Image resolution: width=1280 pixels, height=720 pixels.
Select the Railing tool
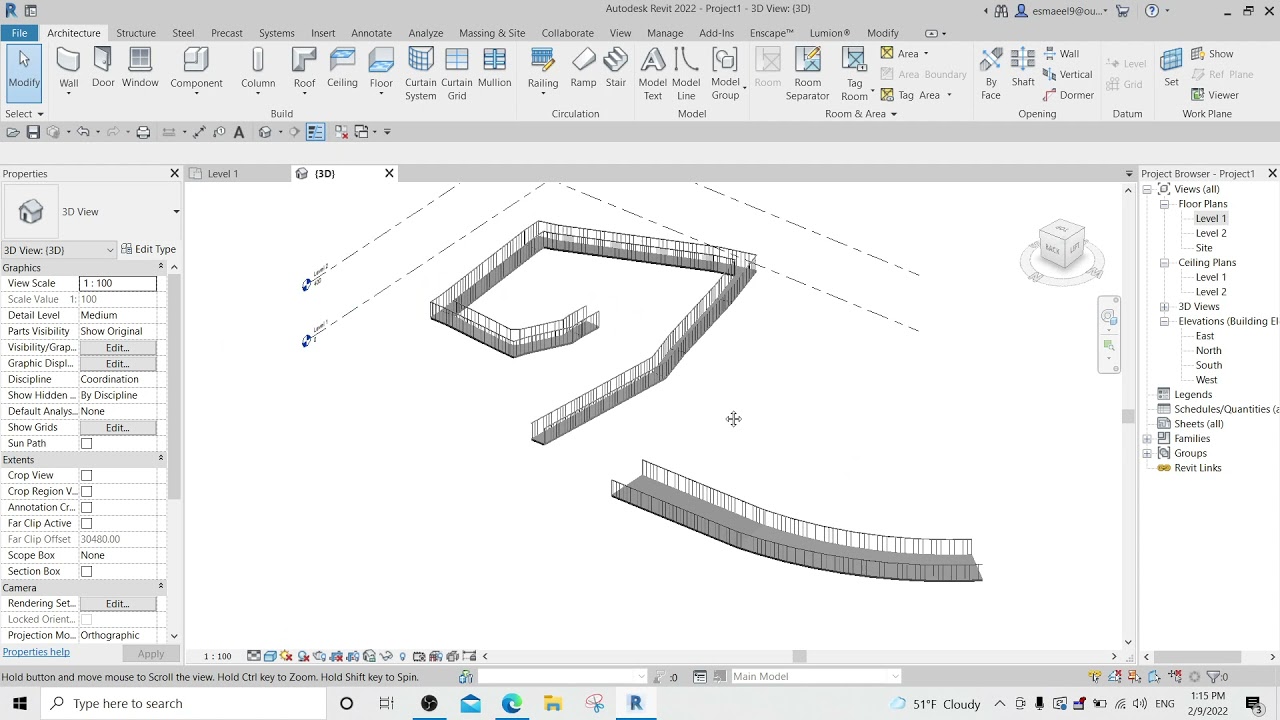(x=543, y=69)
